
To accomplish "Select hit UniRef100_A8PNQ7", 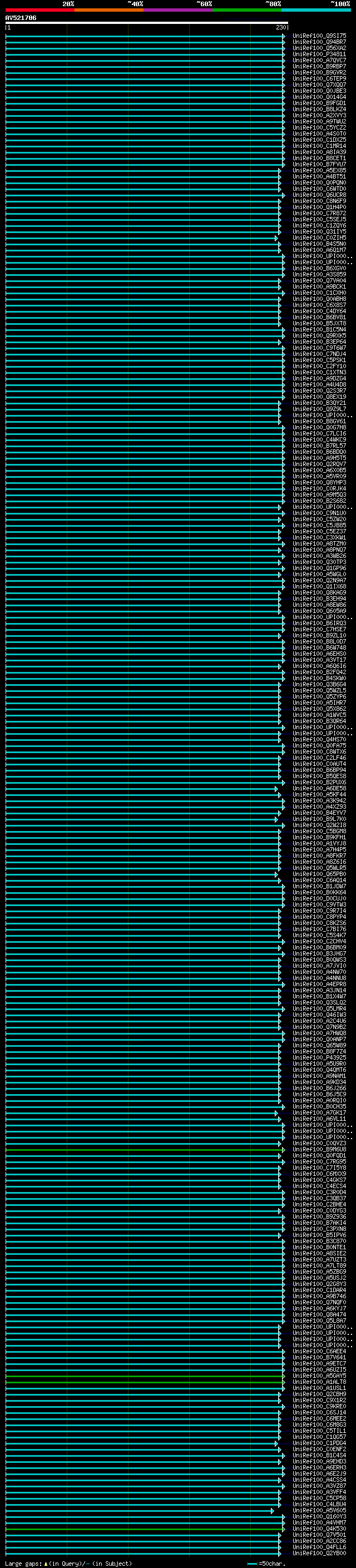I will (x=319, y=550).
